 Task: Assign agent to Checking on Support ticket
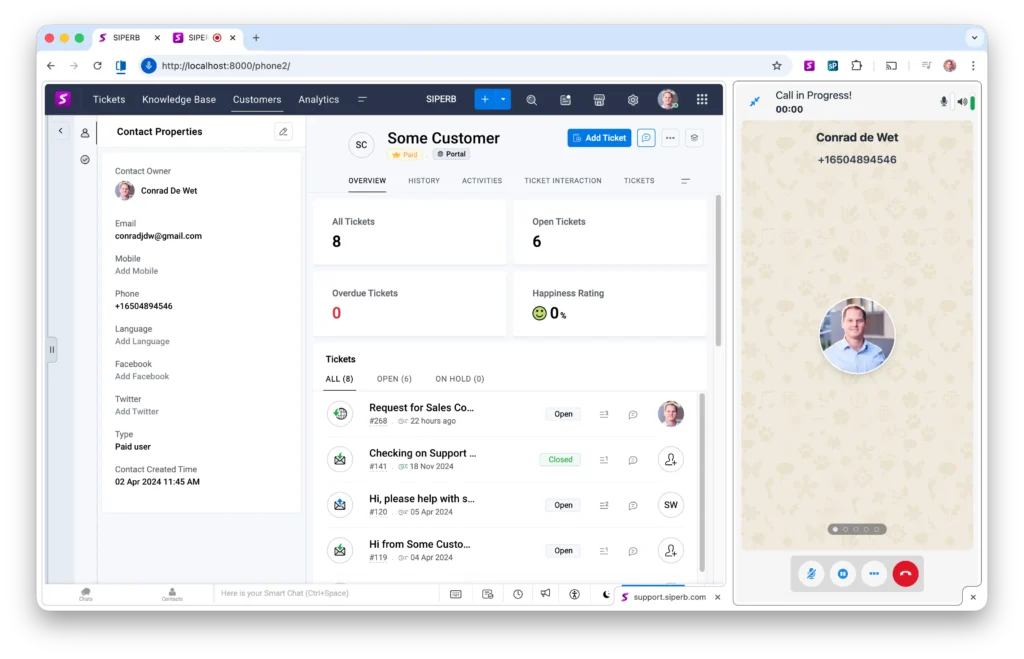(x=670, y=459)
